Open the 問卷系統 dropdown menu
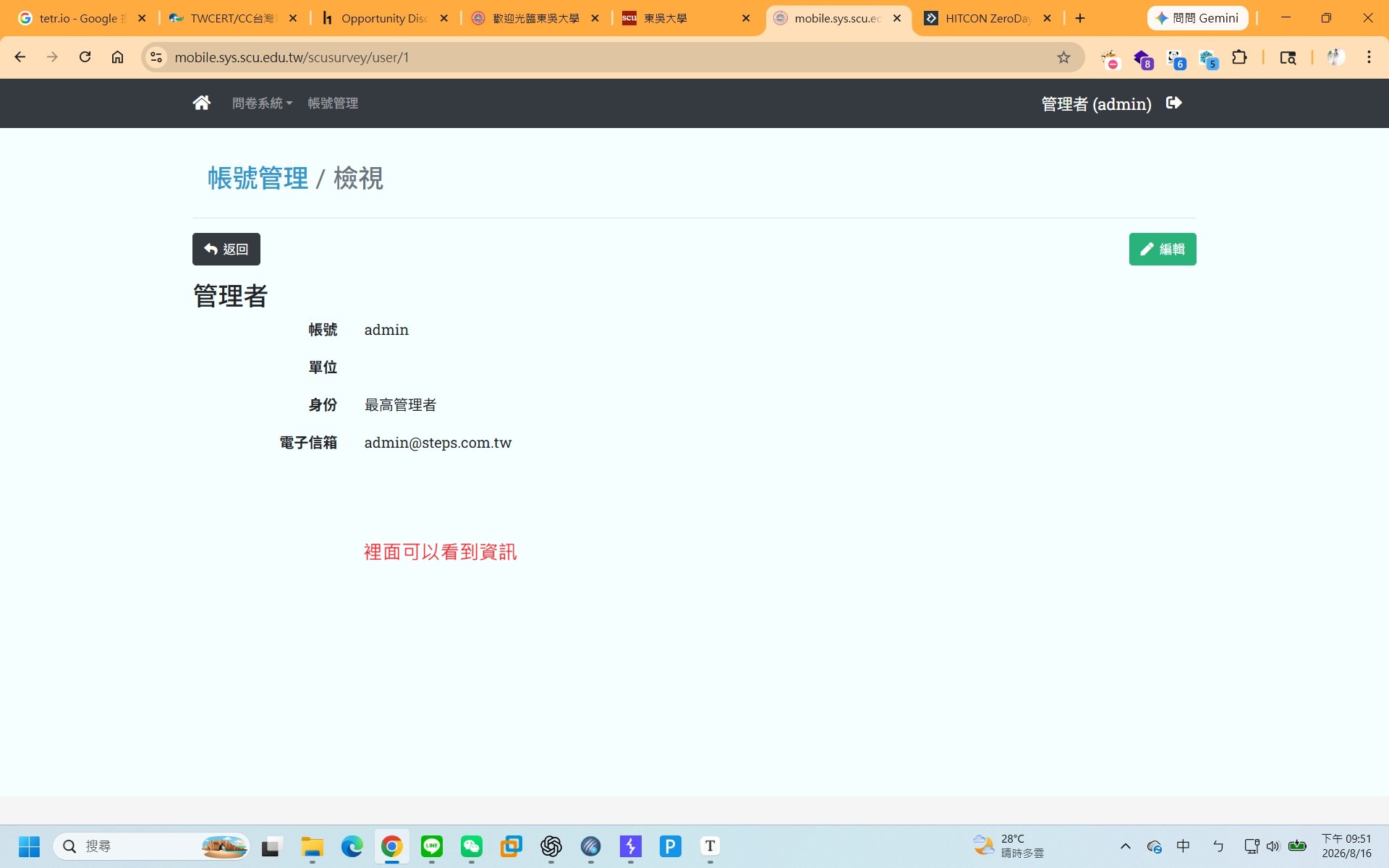The width and height of the screenshot is (1389, 868). [262, 103]
